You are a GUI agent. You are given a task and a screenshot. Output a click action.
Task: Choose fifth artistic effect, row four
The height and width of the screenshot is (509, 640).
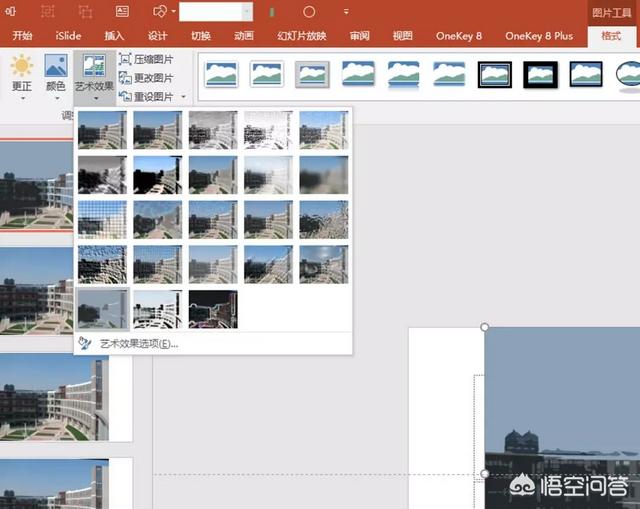(324, 265)
